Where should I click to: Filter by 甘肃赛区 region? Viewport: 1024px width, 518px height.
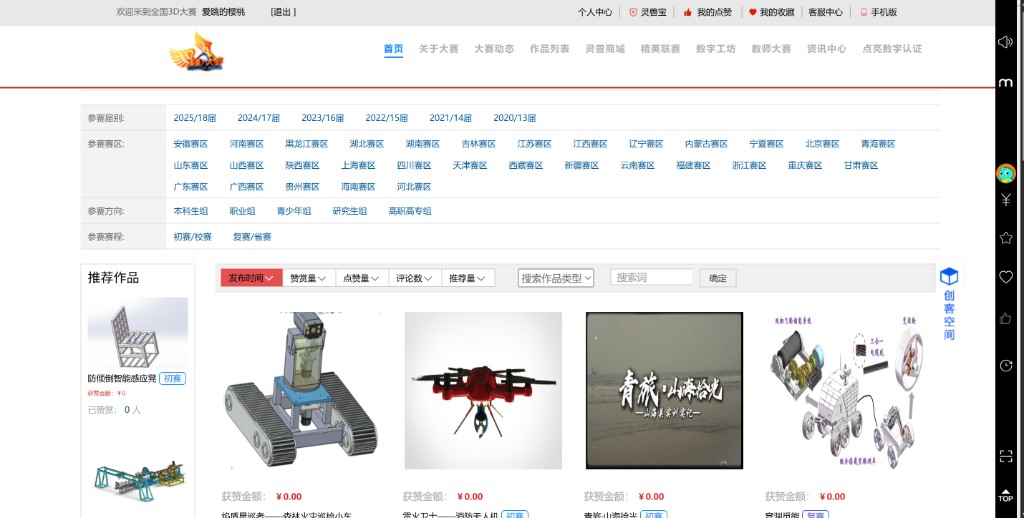tap(861, 165)
